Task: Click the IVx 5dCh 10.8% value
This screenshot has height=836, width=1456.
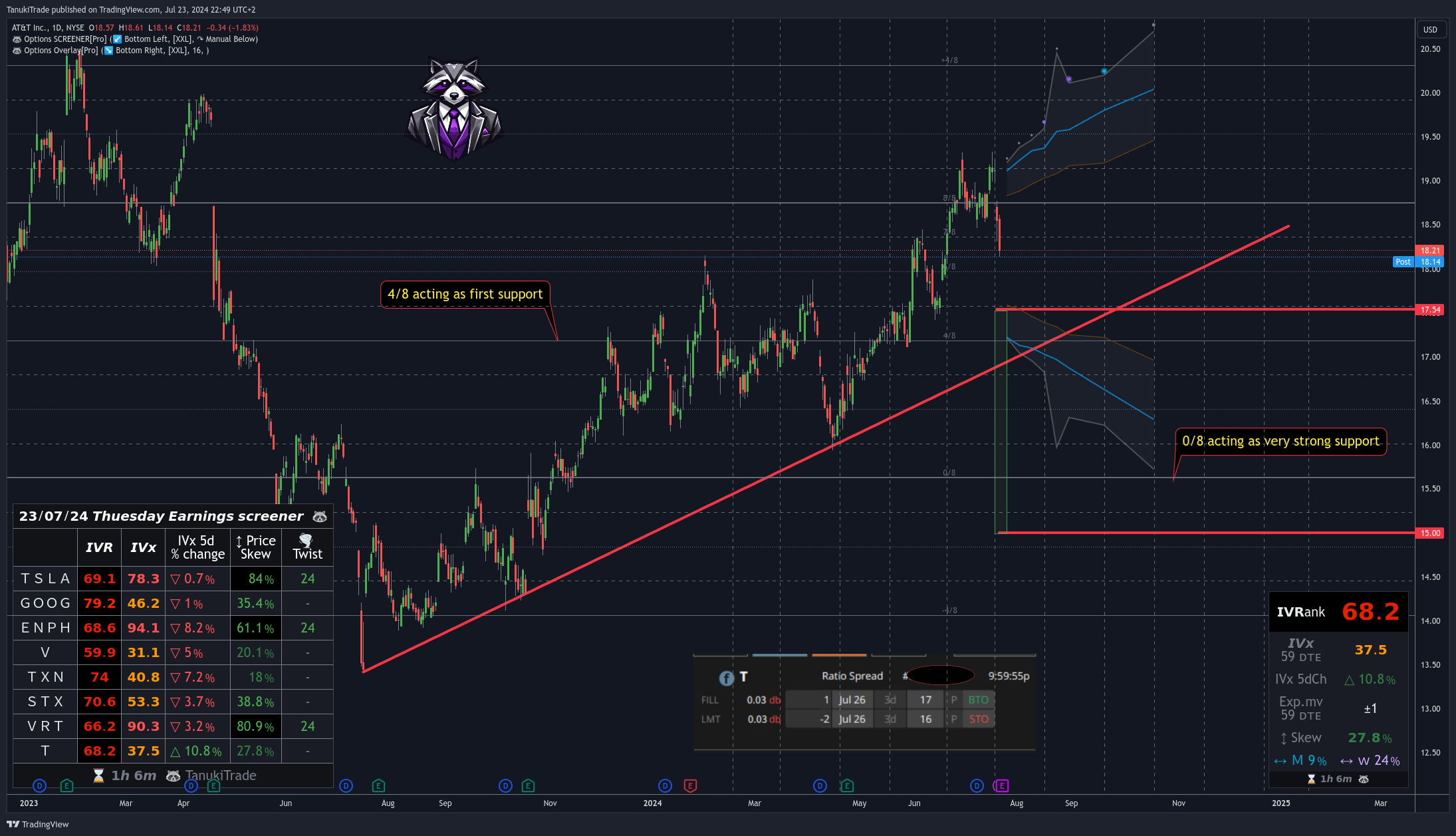Action: 1370,679
